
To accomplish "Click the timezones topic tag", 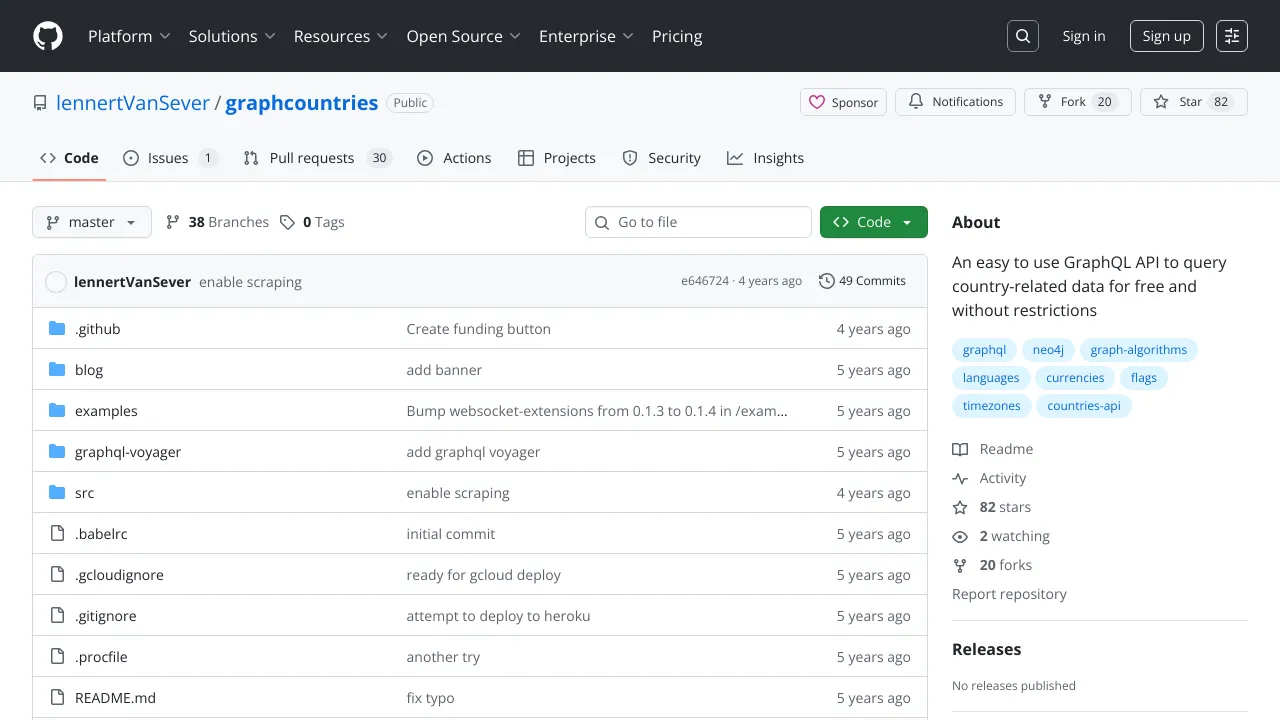I will click(992, 406).
